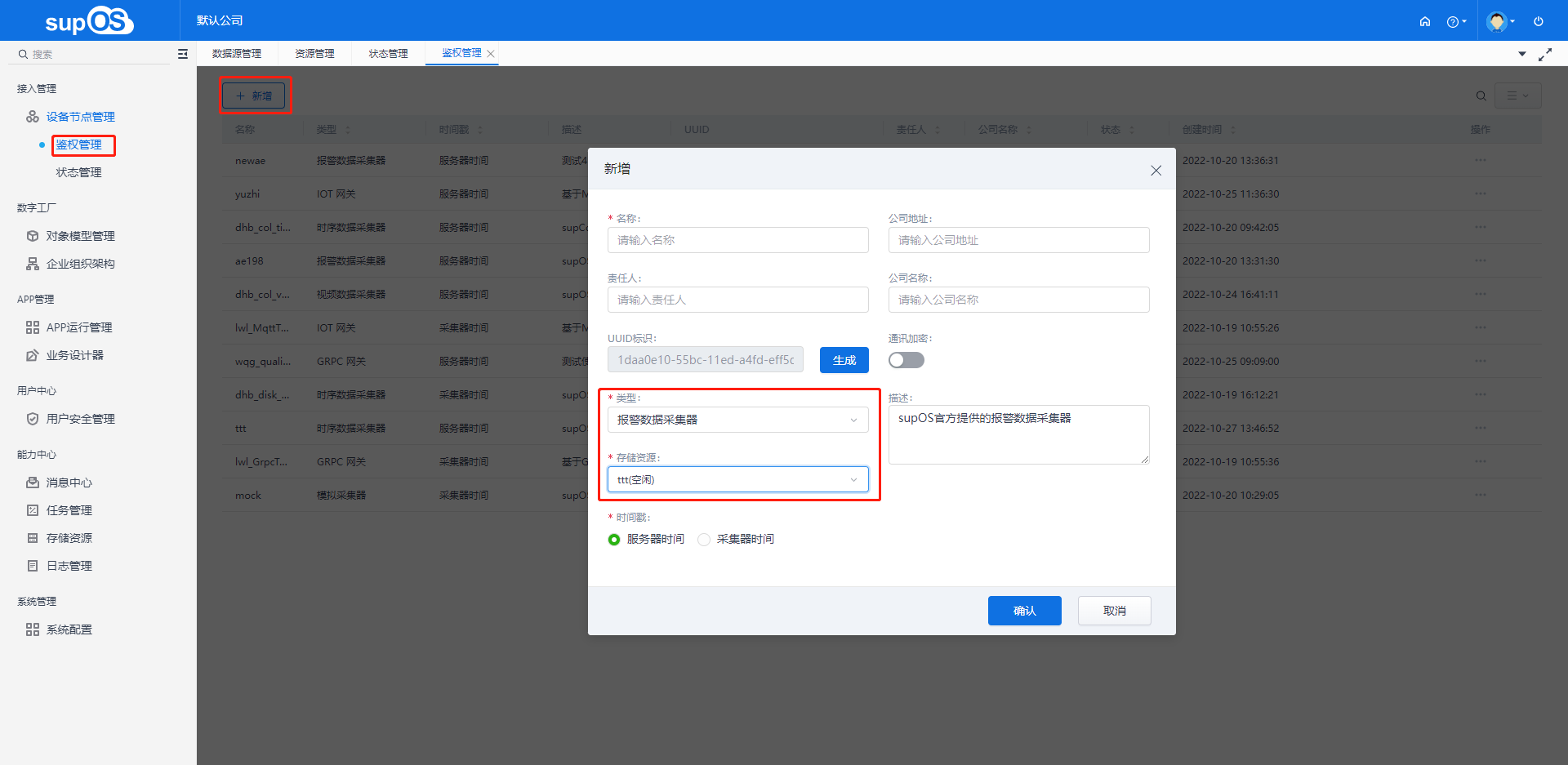Switch to the 数据源管理 tab
Screen dimensions: 1568x765
pyautogui.click(x=237, y=54)
